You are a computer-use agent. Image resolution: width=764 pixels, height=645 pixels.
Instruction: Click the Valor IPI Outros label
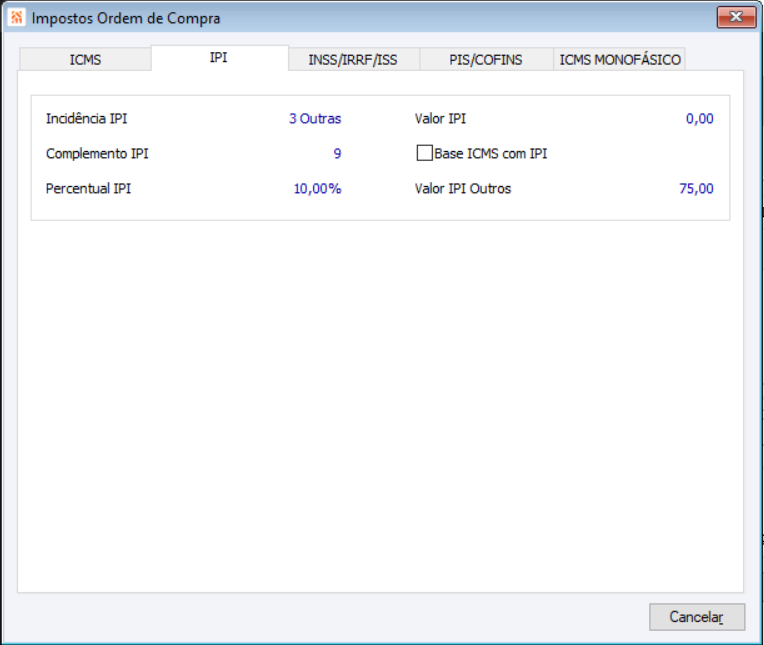(462, 189)
